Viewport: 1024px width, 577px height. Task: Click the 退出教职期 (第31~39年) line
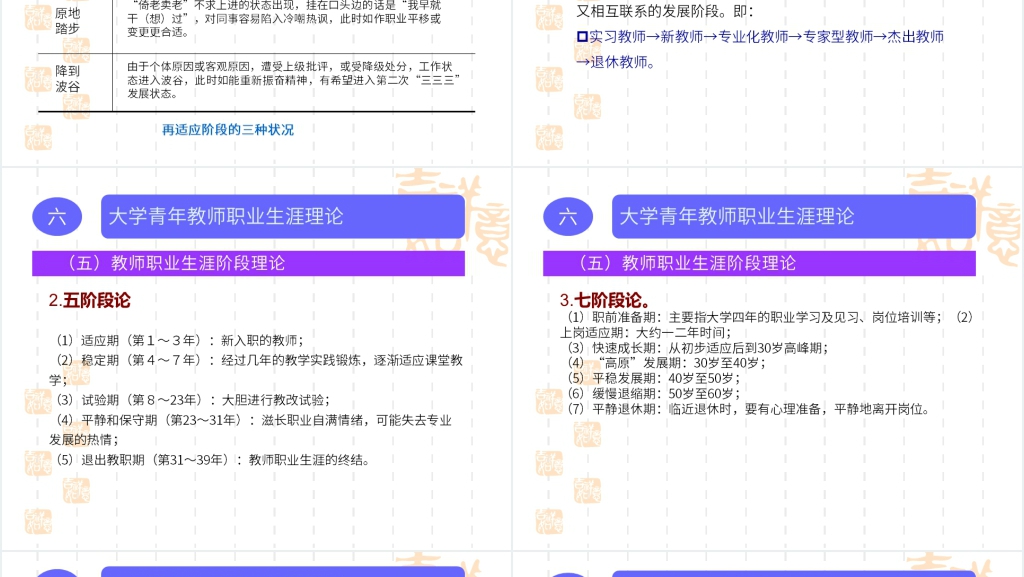click(x=212, y=460)
